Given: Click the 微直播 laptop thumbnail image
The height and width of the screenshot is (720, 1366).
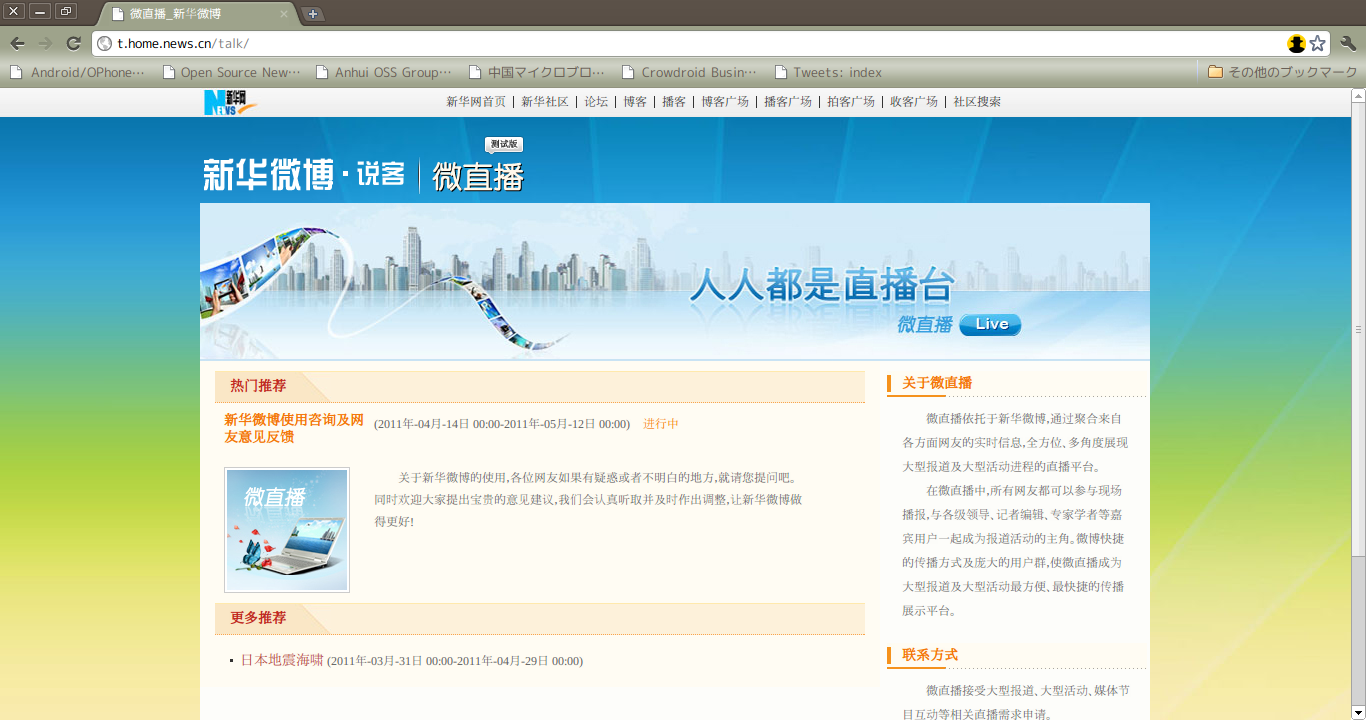Looking at the screenshot, I should pos(287,530).
